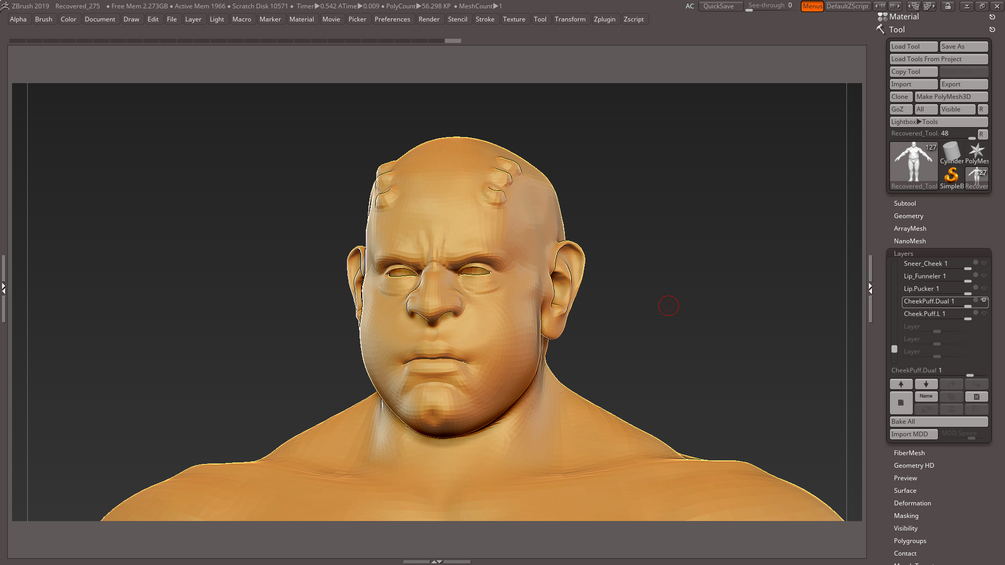The image size is (1005, 565).
Task: Open the Stroke menu
Action: pyautogui.click(x=485, y=19)
